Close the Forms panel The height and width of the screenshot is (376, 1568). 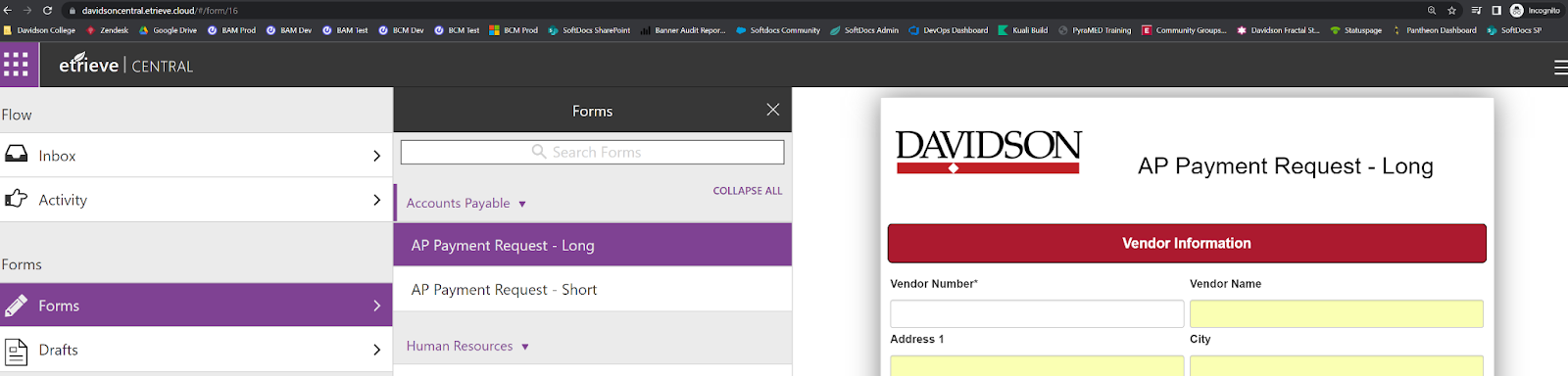[773, 110]
